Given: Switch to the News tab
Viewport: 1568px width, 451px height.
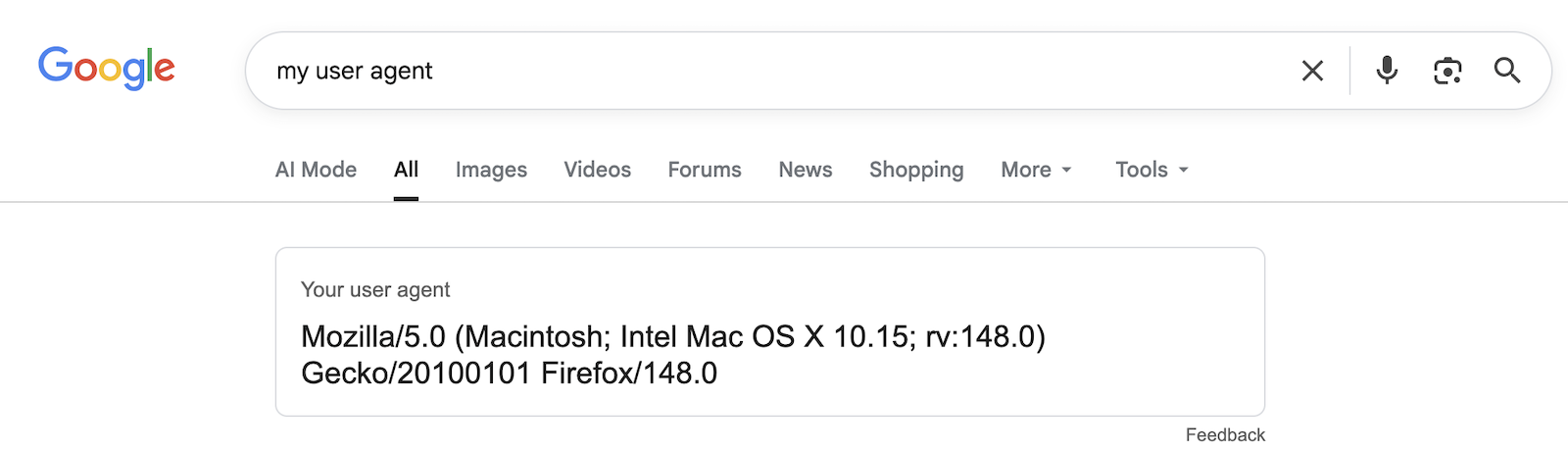Looking at the screenshot, I should tap(806, 170).
